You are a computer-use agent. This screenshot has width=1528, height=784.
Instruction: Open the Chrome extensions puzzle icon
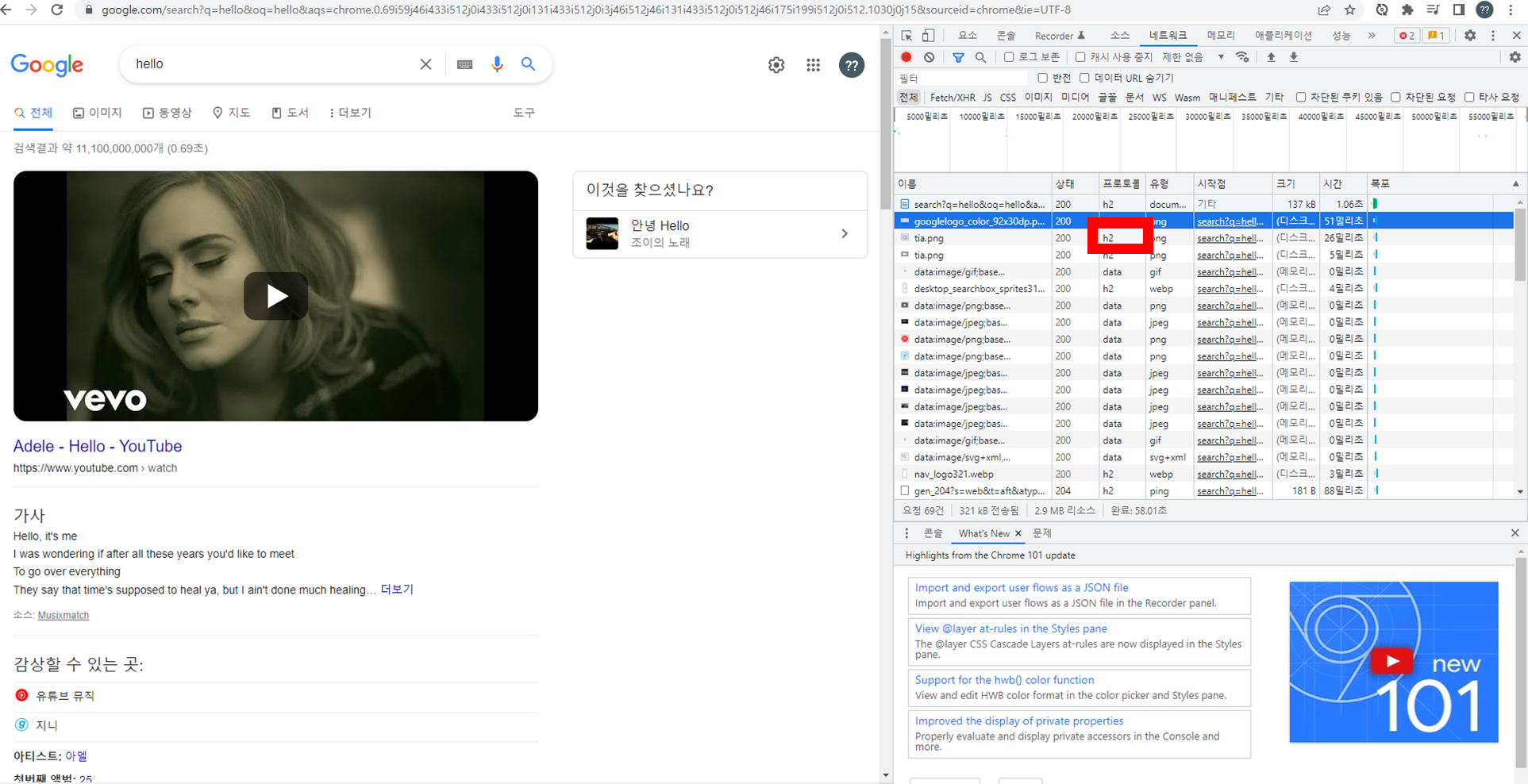(x=1407, y=10)
